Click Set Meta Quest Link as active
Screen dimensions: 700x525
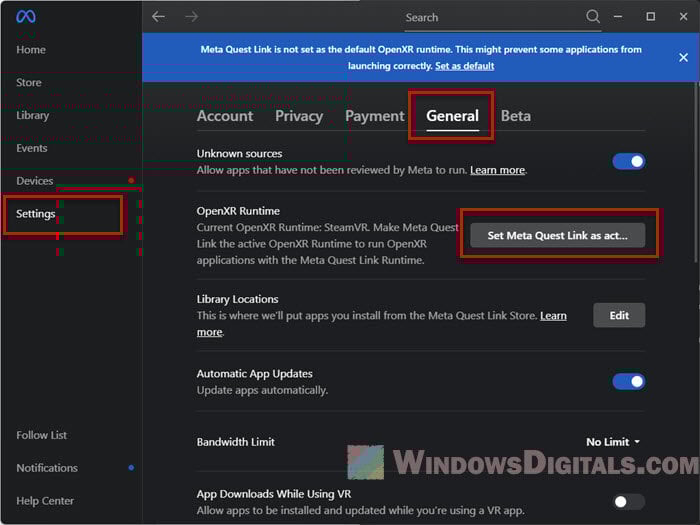[x=557, y=235]
